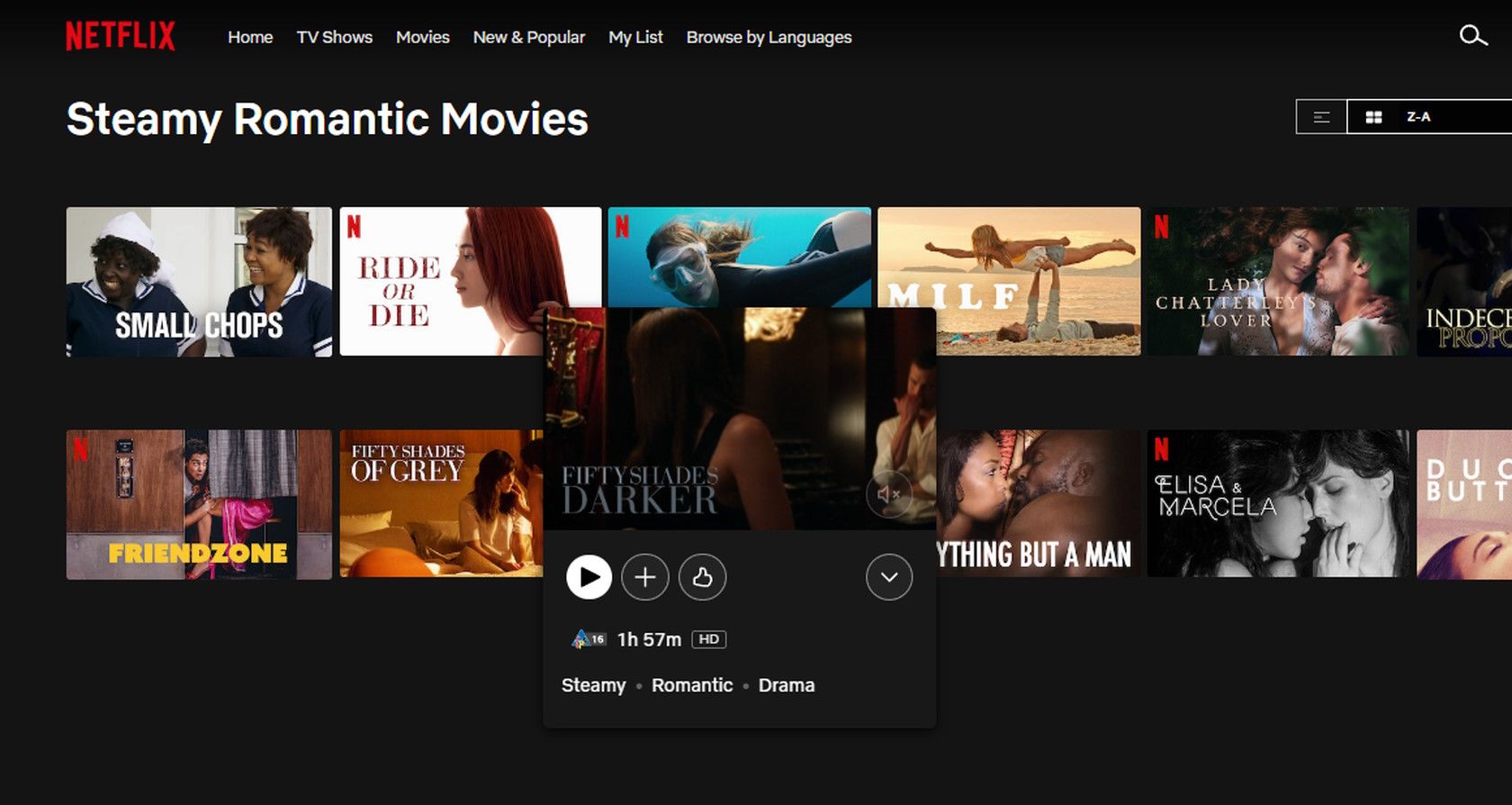Image resolution: width=1512 pixels, height=805 pixels.
Task: Open the Netflix search icon
Action: tap(1473, 36)
